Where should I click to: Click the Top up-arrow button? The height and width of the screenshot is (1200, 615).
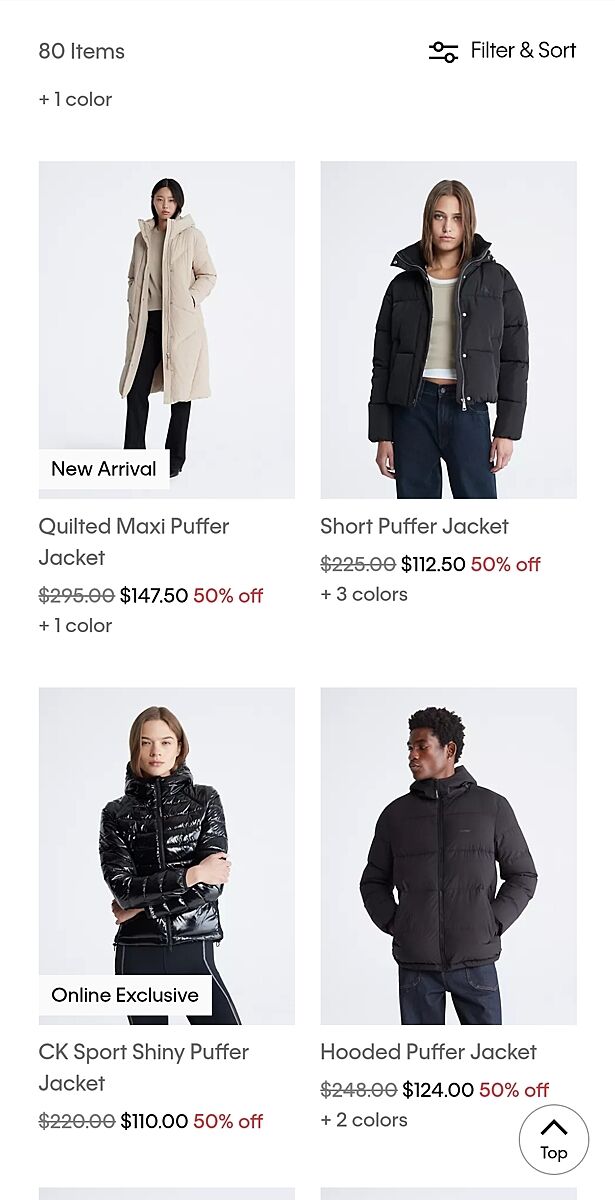pos(553,1139)
